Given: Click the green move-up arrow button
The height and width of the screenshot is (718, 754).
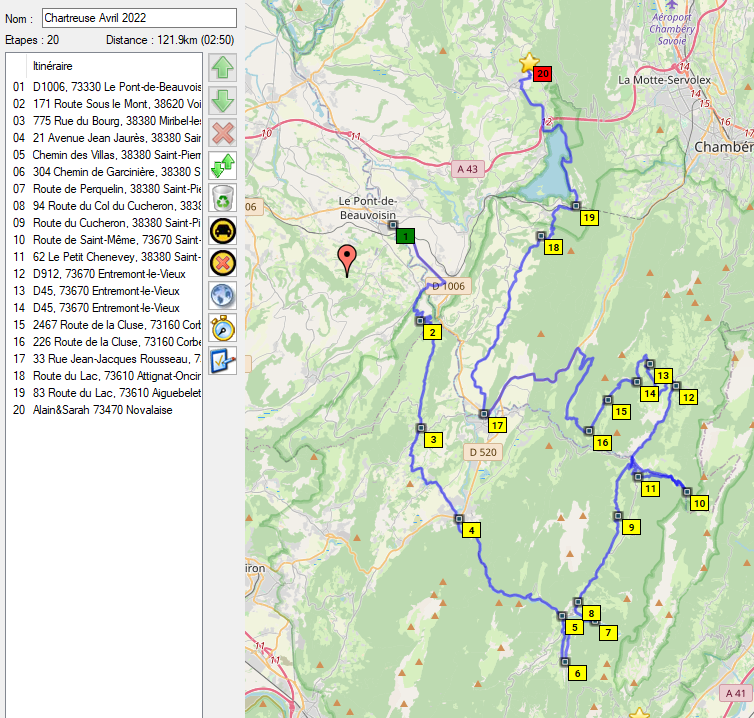Looking at the screenshot, I should (223, 69).
